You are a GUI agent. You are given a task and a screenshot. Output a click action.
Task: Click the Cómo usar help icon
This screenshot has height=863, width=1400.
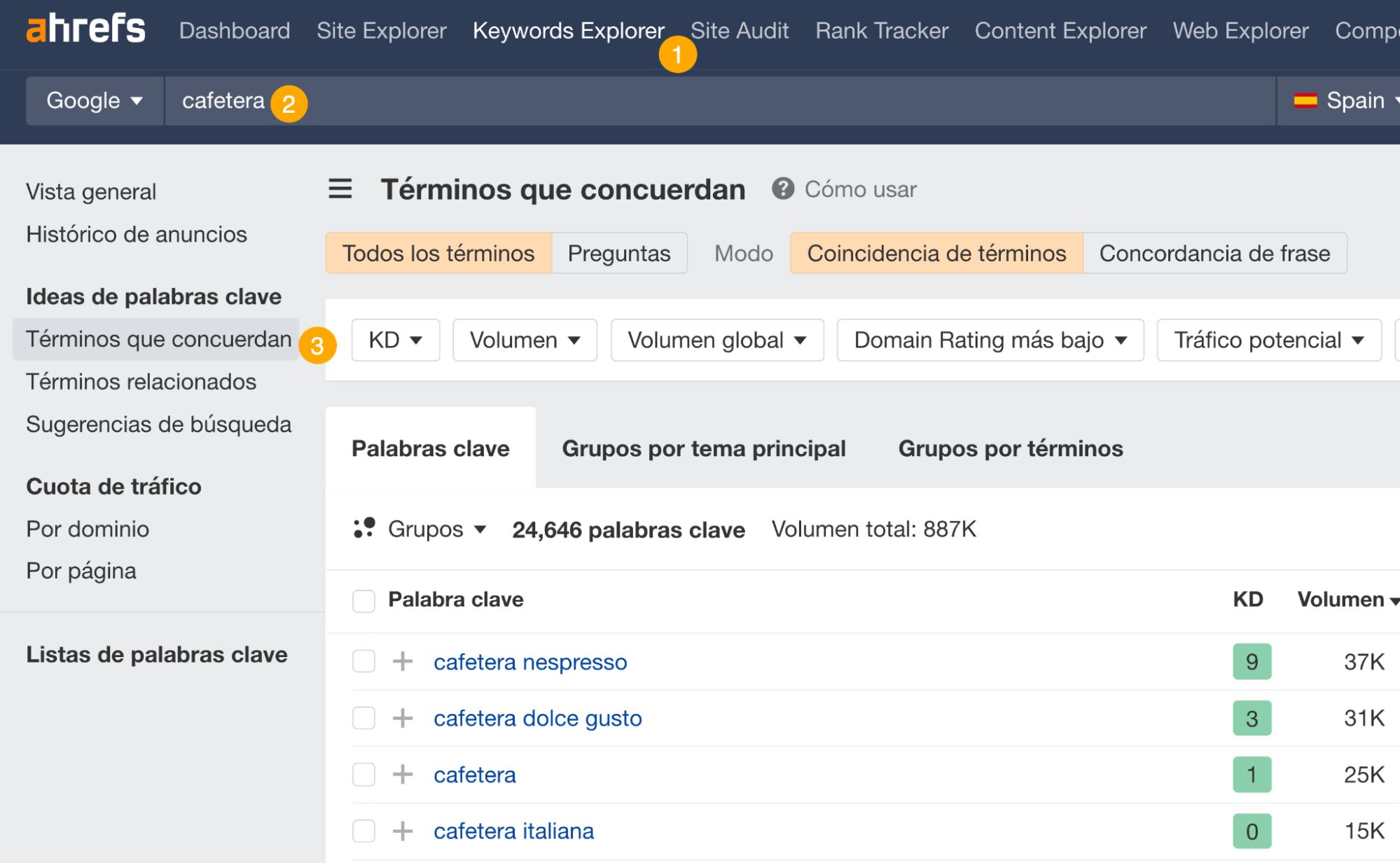point(782,188)
